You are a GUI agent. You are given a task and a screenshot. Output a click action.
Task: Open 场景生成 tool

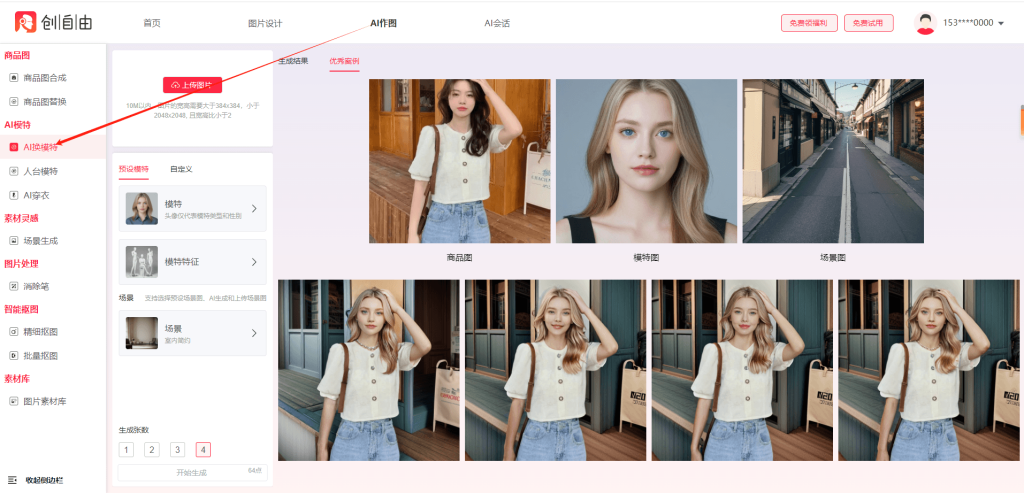(40, 240)
